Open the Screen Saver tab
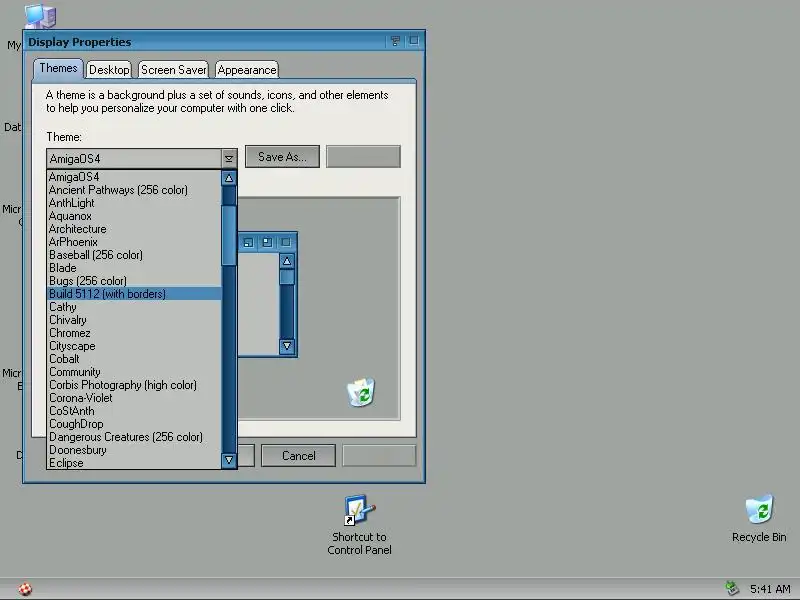Image resolution: width=800 pixels, height=600 pixels. coord(173,70)
